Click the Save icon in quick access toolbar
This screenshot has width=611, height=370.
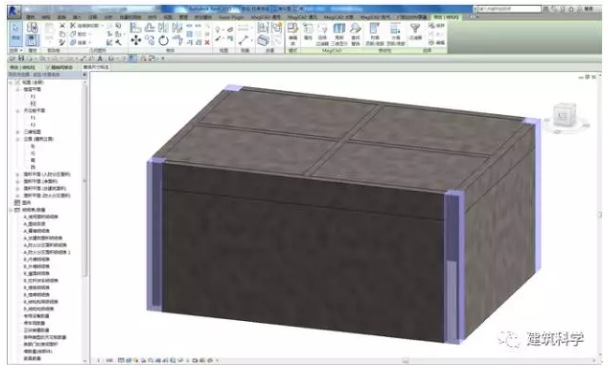tap(21, 58)
